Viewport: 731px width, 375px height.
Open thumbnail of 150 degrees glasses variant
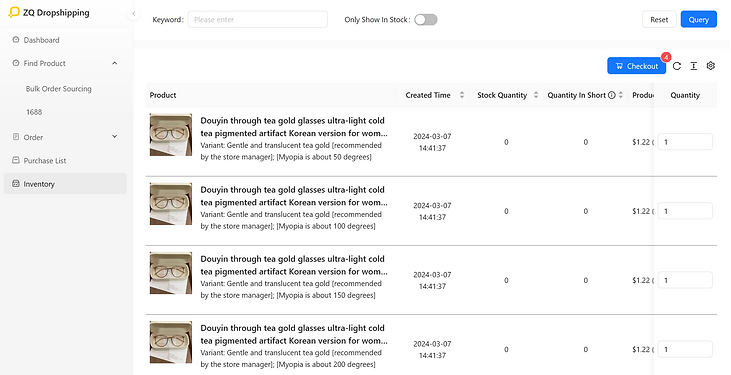pos(171,273)
